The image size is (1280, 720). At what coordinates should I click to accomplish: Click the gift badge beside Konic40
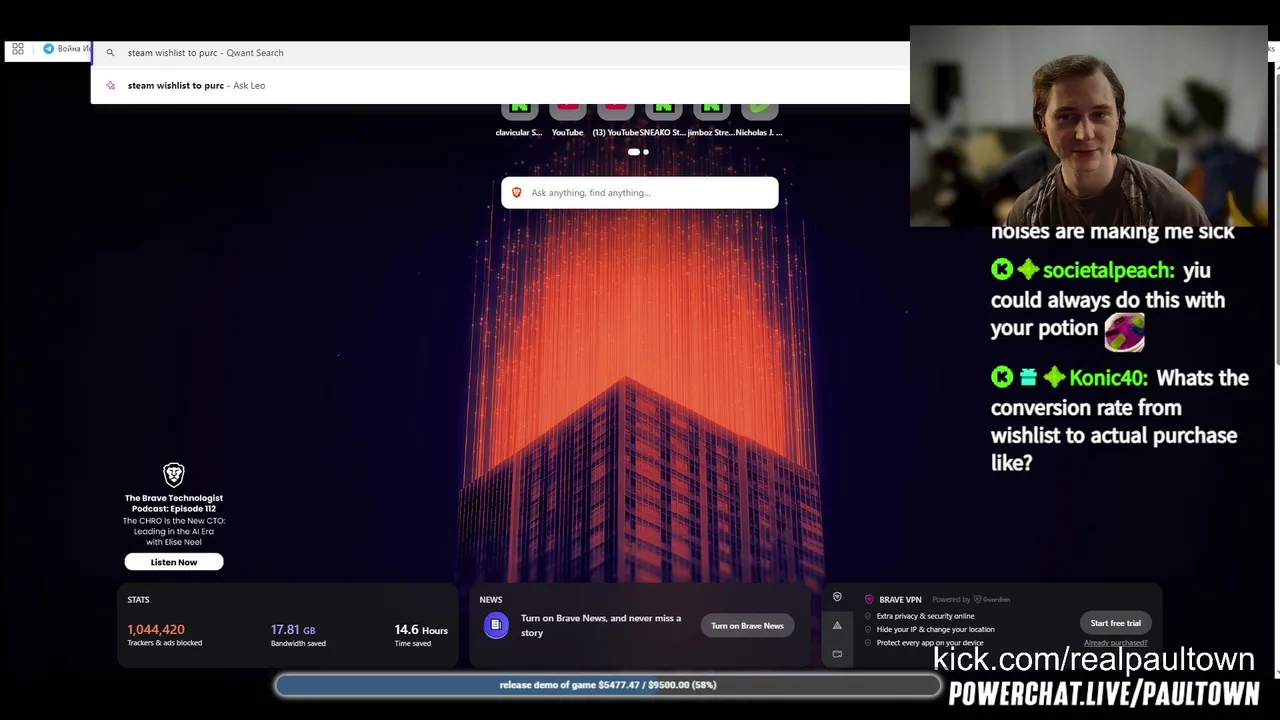tap(1028, 378)
